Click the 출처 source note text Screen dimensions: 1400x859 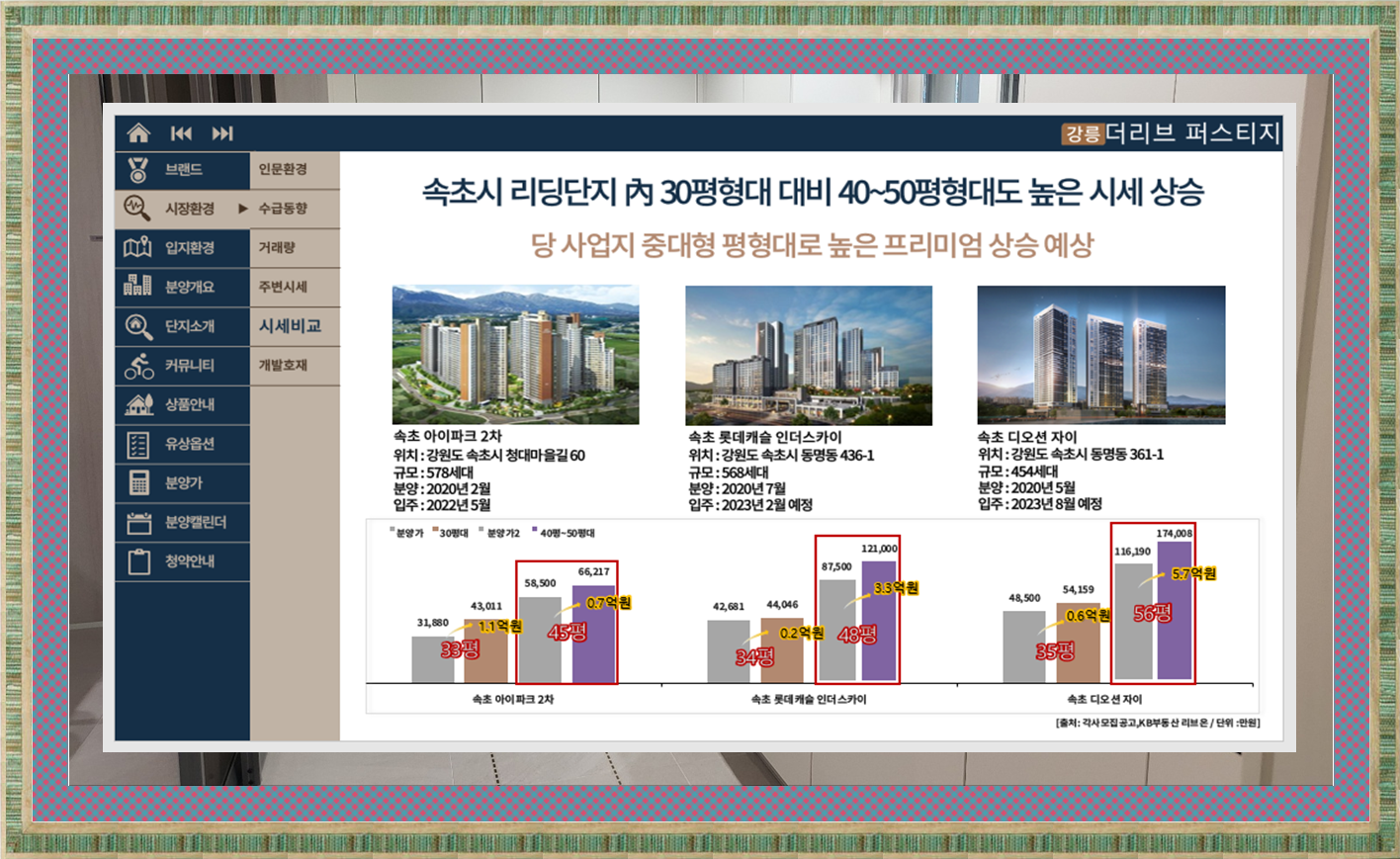[x=1158, y=724]
